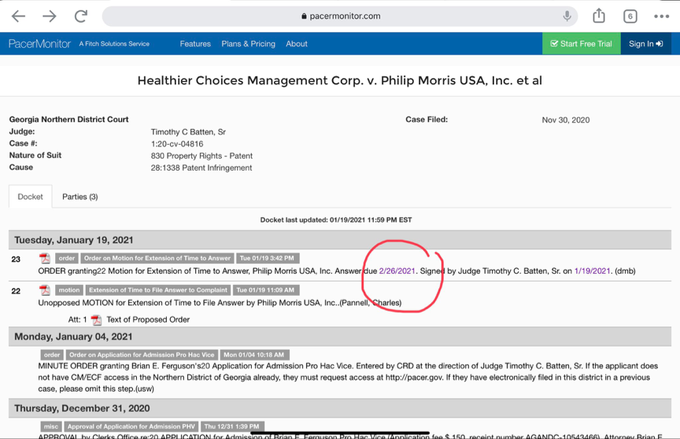
Task: Click the 1/19/2021 signed date link
Action: click(x=592, y=271)
